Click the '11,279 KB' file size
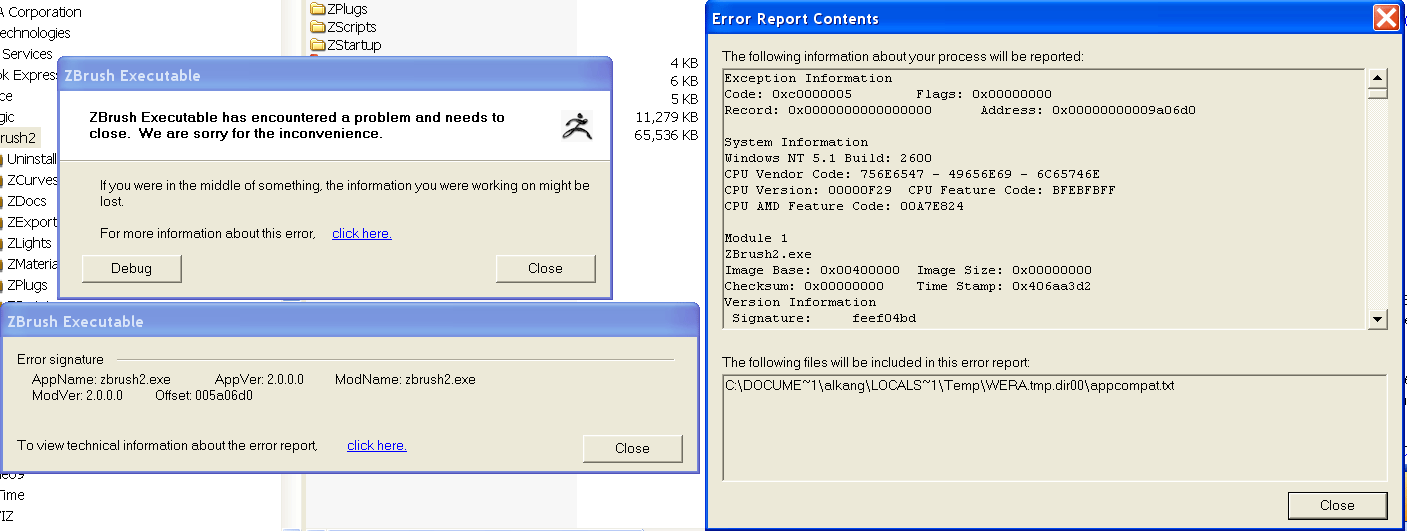Image resolution: width=1407 pixels, height=531 pixels. (x=667, y=117)
